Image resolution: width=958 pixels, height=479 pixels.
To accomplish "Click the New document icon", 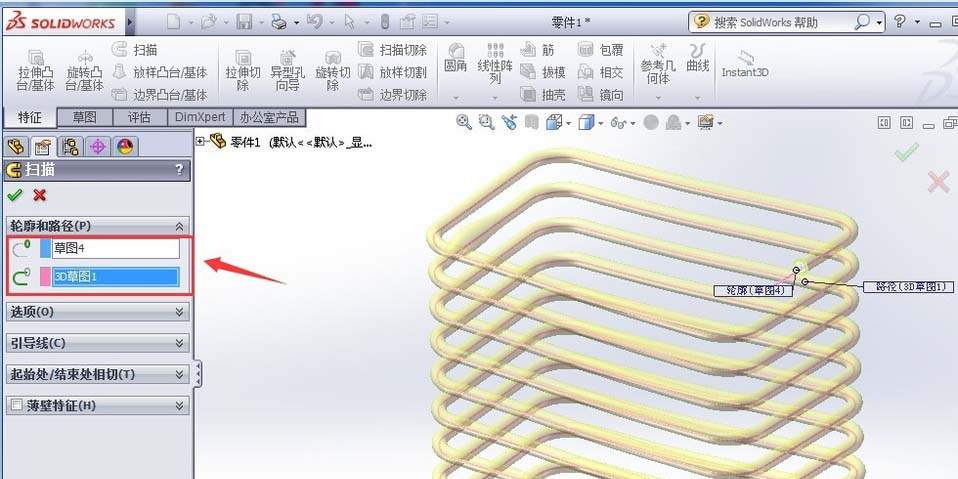I will 174,22.
